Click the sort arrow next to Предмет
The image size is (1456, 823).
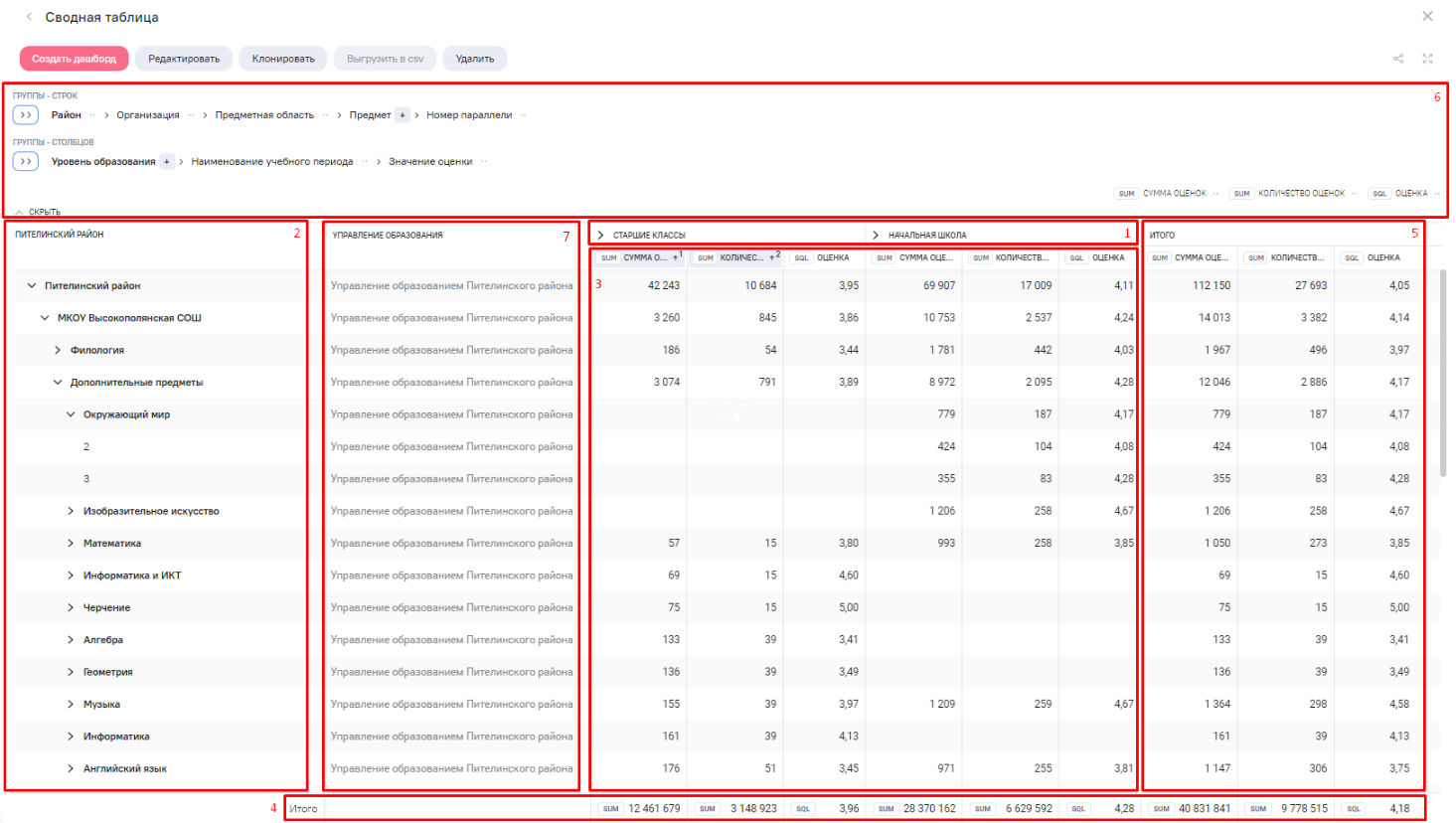(403, 115)
